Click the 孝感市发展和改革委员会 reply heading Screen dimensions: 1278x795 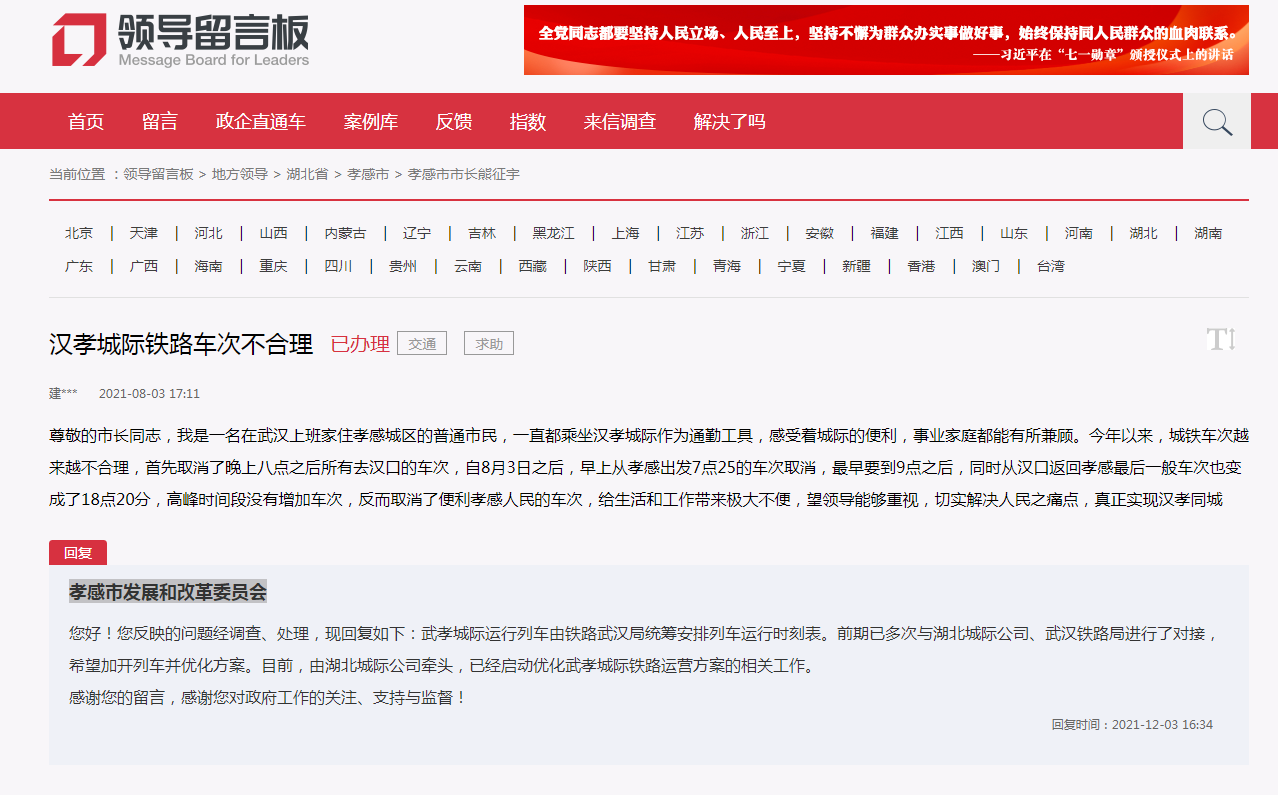click(168, 592)
